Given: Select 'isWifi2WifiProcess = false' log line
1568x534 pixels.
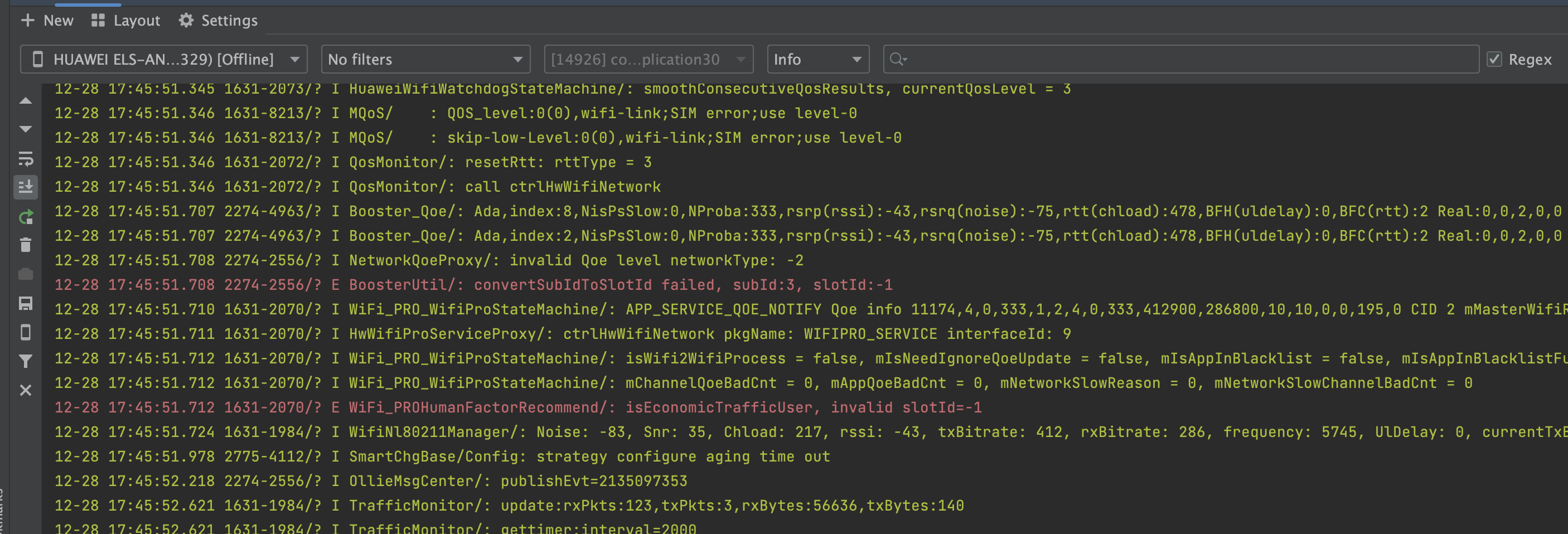Looking at the screenshot, I should point(811,358).
